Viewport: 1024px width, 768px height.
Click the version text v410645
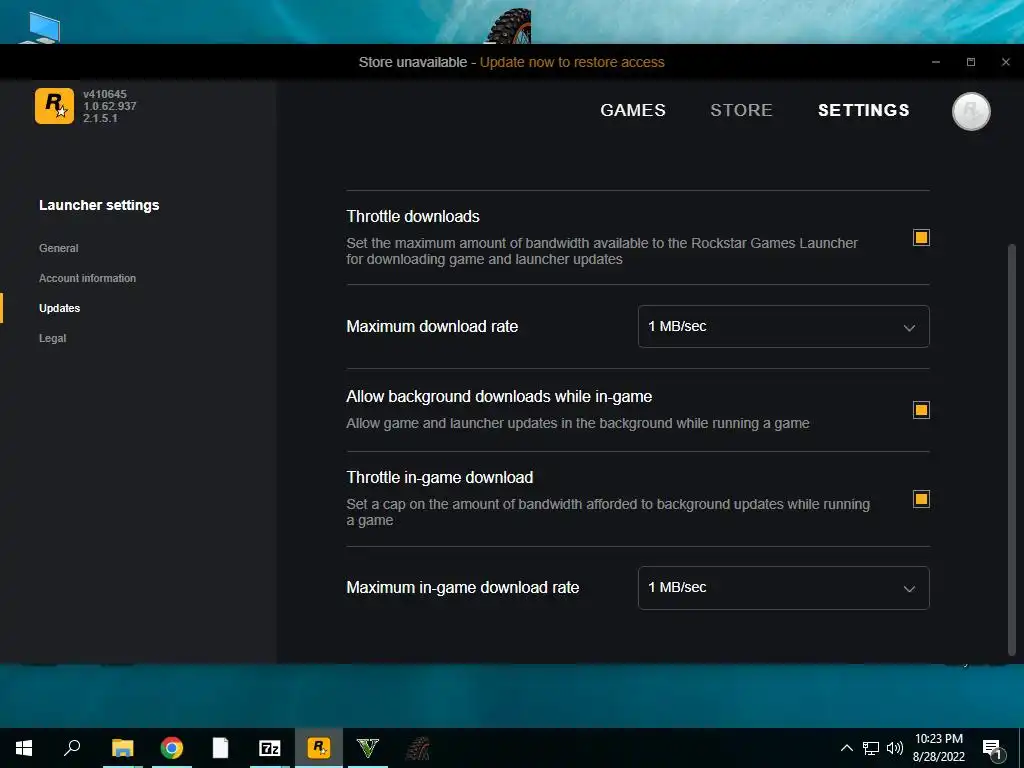(x=104, y=94)
